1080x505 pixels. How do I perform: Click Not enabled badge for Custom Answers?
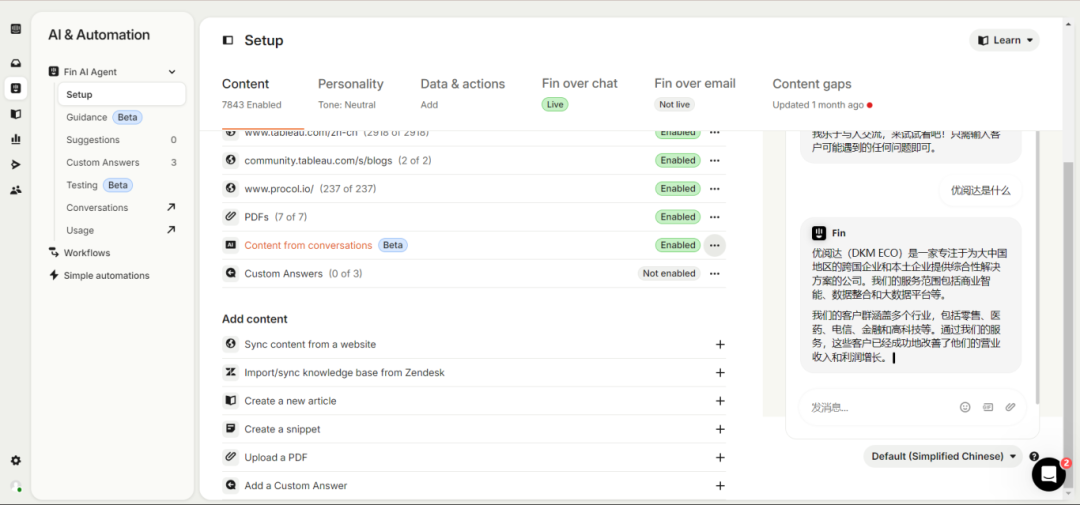(x=669, y=274)
